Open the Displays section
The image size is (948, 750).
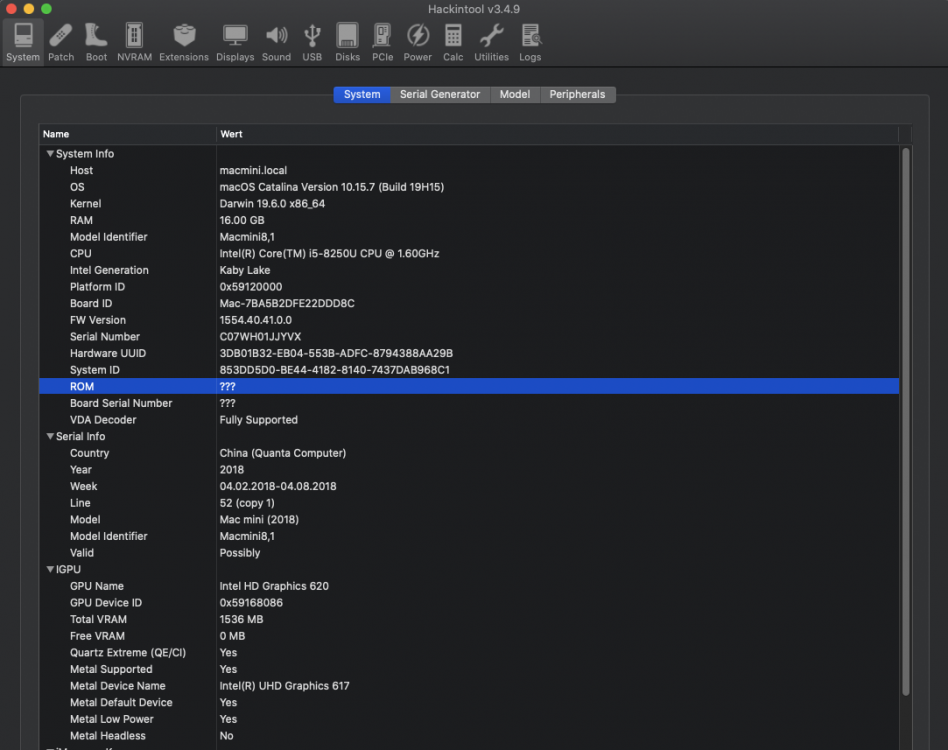[235, 42]
